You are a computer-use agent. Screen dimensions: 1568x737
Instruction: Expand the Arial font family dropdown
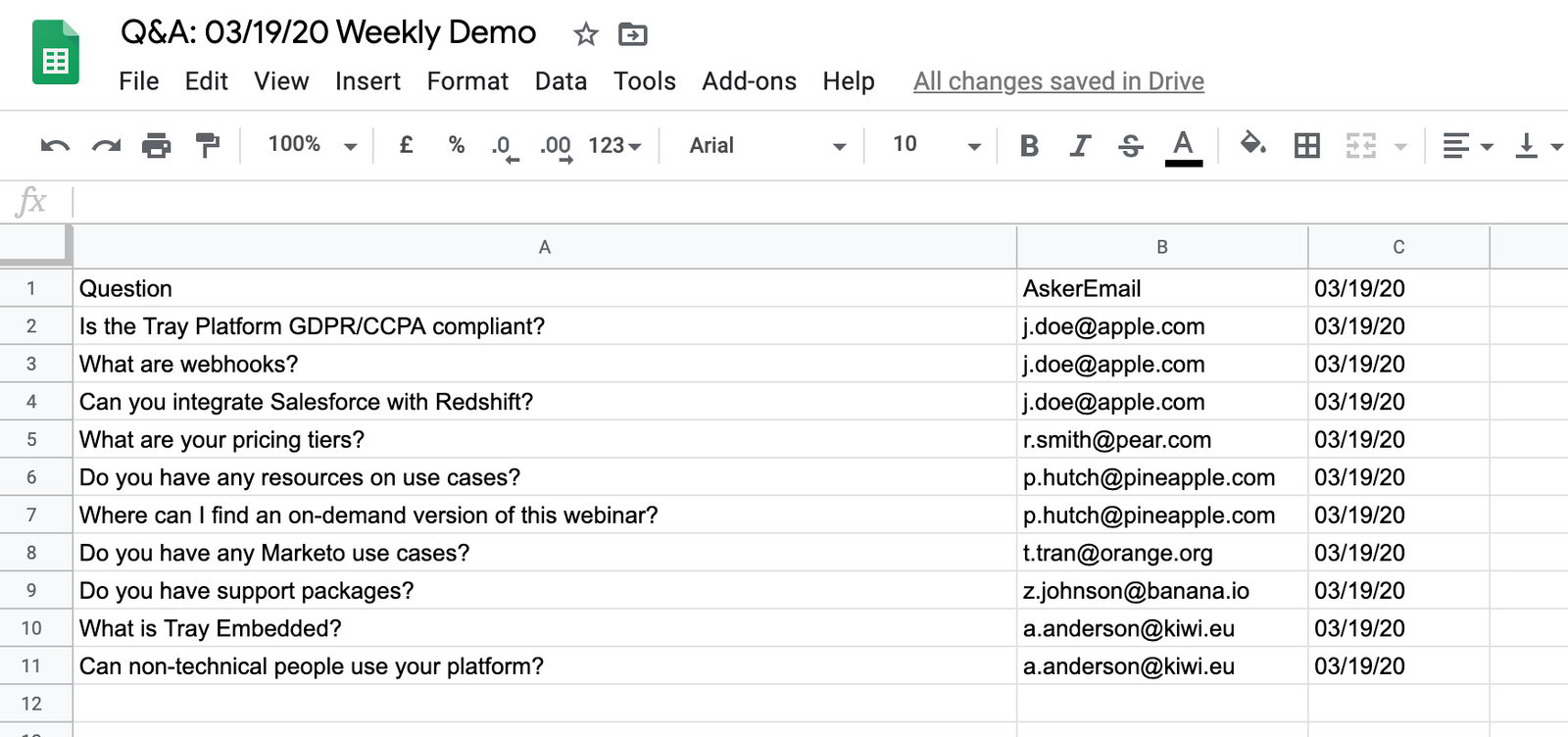766,146
